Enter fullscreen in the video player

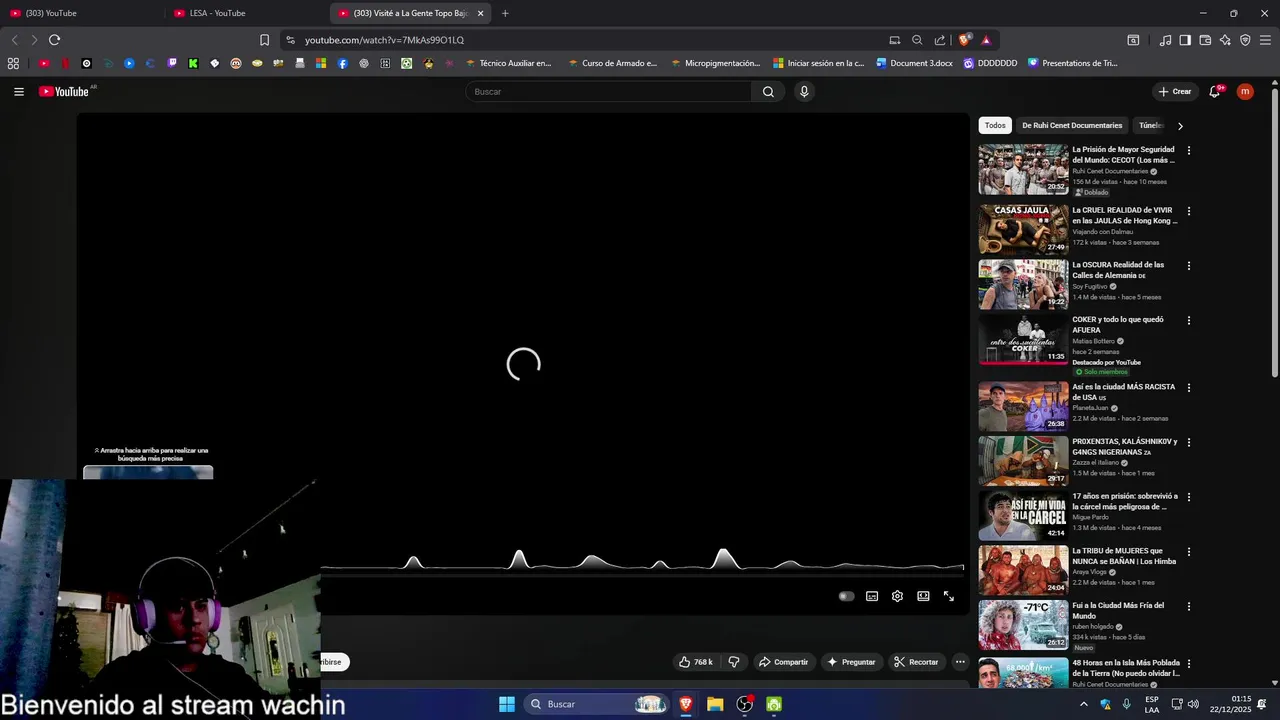[949, 596]
